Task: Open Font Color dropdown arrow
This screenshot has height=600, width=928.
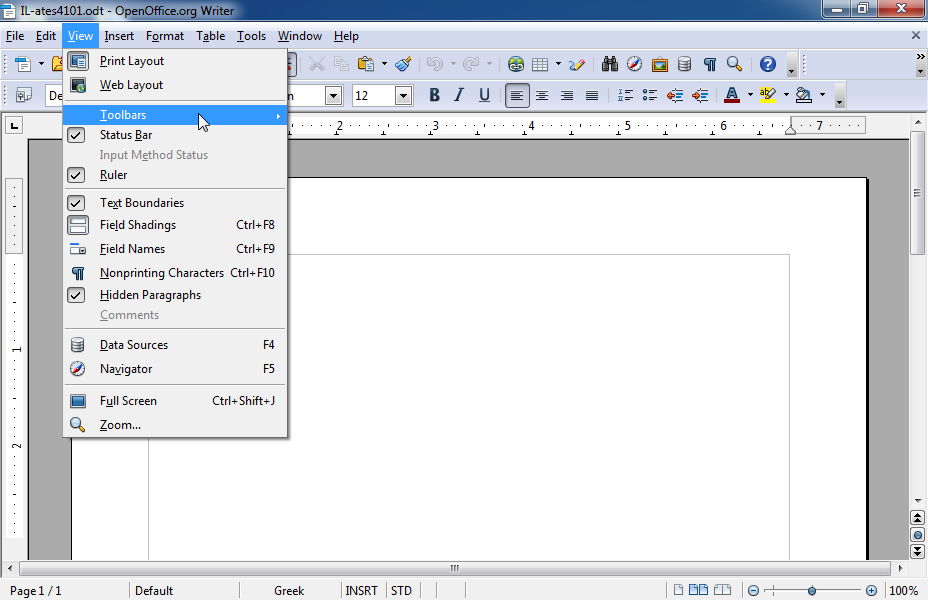Action: coord(750,95)
